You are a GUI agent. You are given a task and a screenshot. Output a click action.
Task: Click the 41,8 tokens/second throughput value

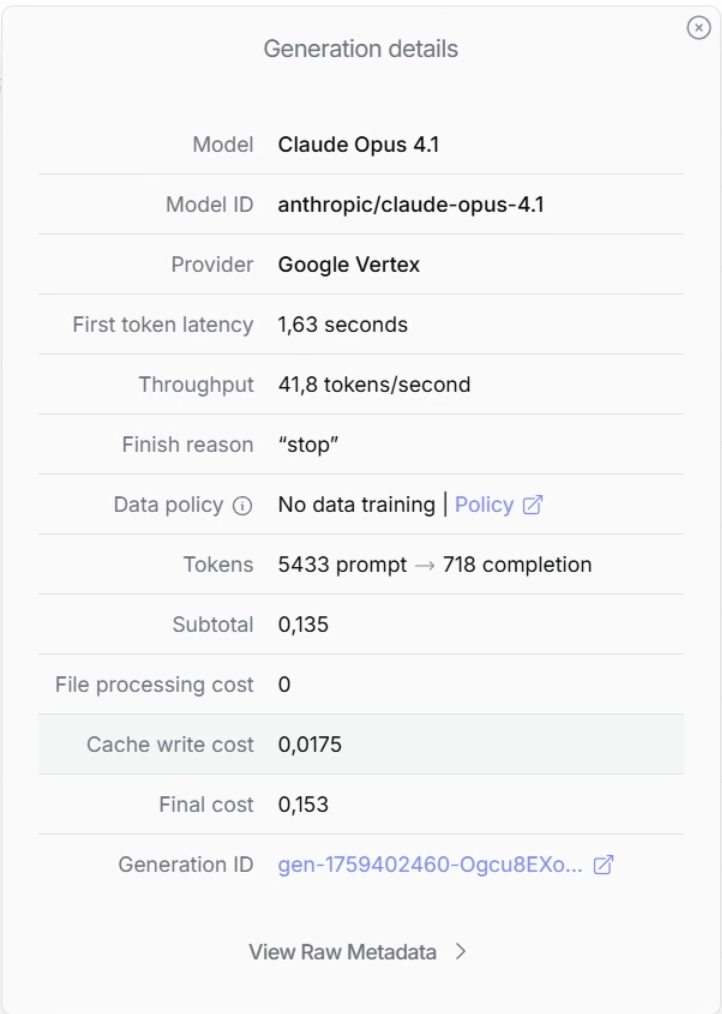(x=374, y=385)
